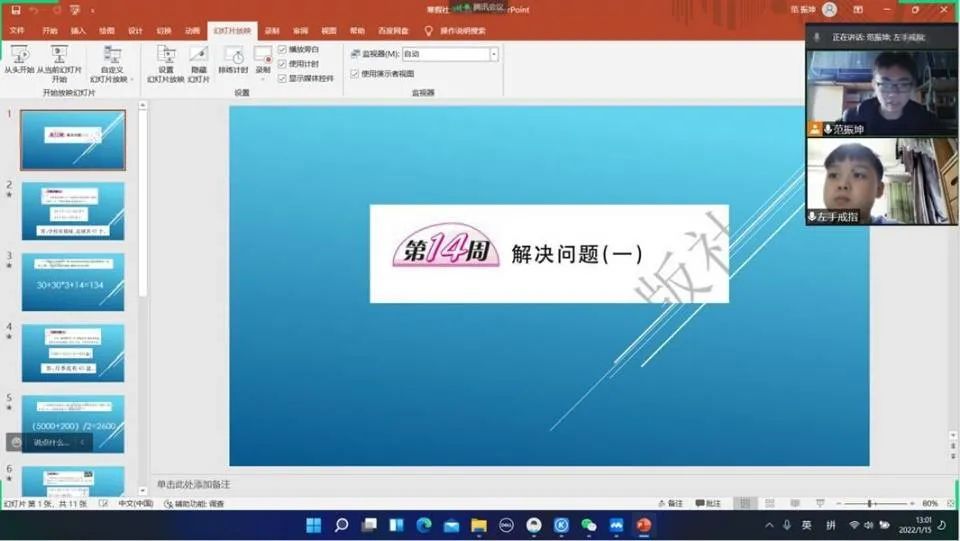Screen dimensions: 960x541
Task: Expand the 监视器 monitor dropdown
Action: (494, 54)
